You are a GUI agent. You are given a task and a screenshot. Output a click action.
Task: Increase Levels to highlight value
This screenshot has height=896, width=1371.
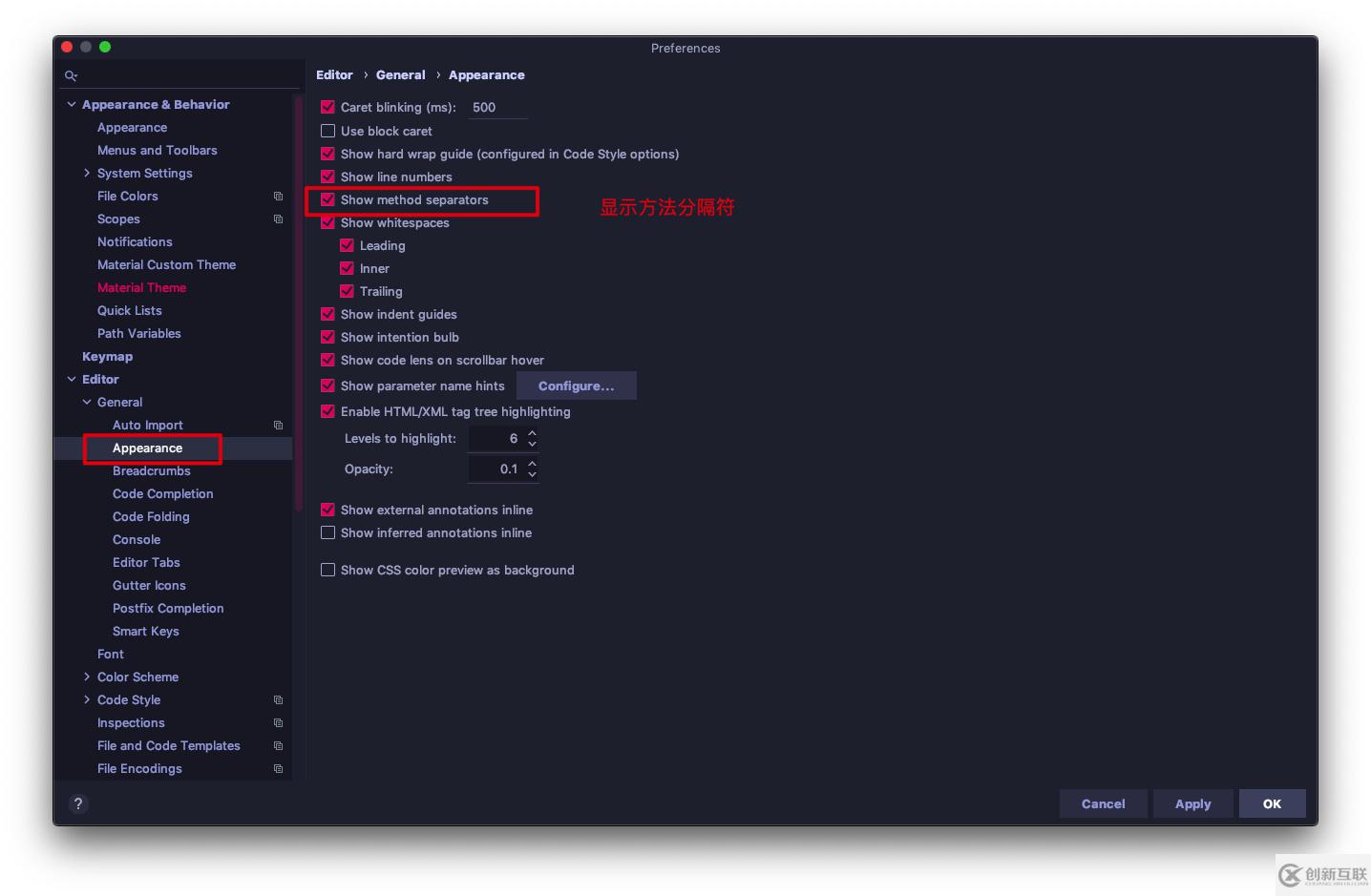point(532,433)
